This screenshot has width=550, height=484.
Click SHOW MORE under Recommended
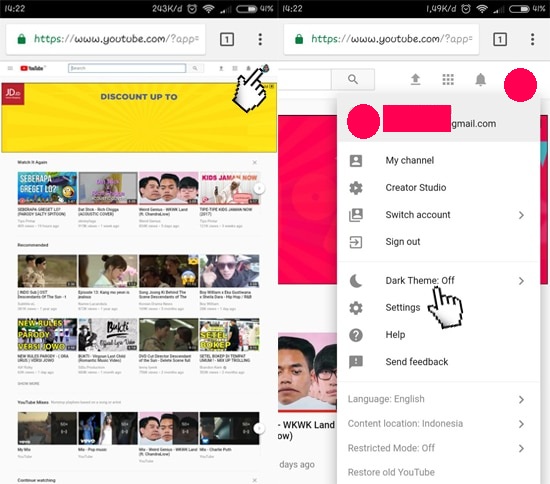pyautogui.click(x=28, y=383)
